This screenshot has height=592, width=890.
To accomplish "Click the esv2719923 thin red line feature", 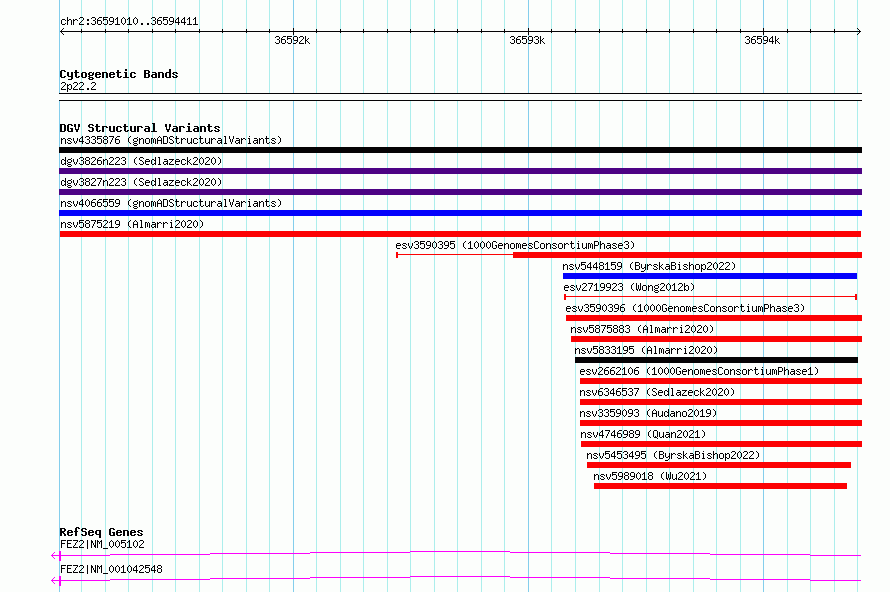I will pos(710,297).
